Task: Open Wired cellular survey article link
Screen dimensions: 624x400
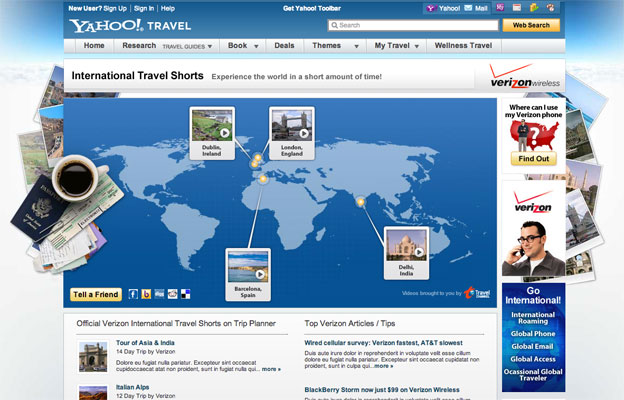Action: (383, 343)
